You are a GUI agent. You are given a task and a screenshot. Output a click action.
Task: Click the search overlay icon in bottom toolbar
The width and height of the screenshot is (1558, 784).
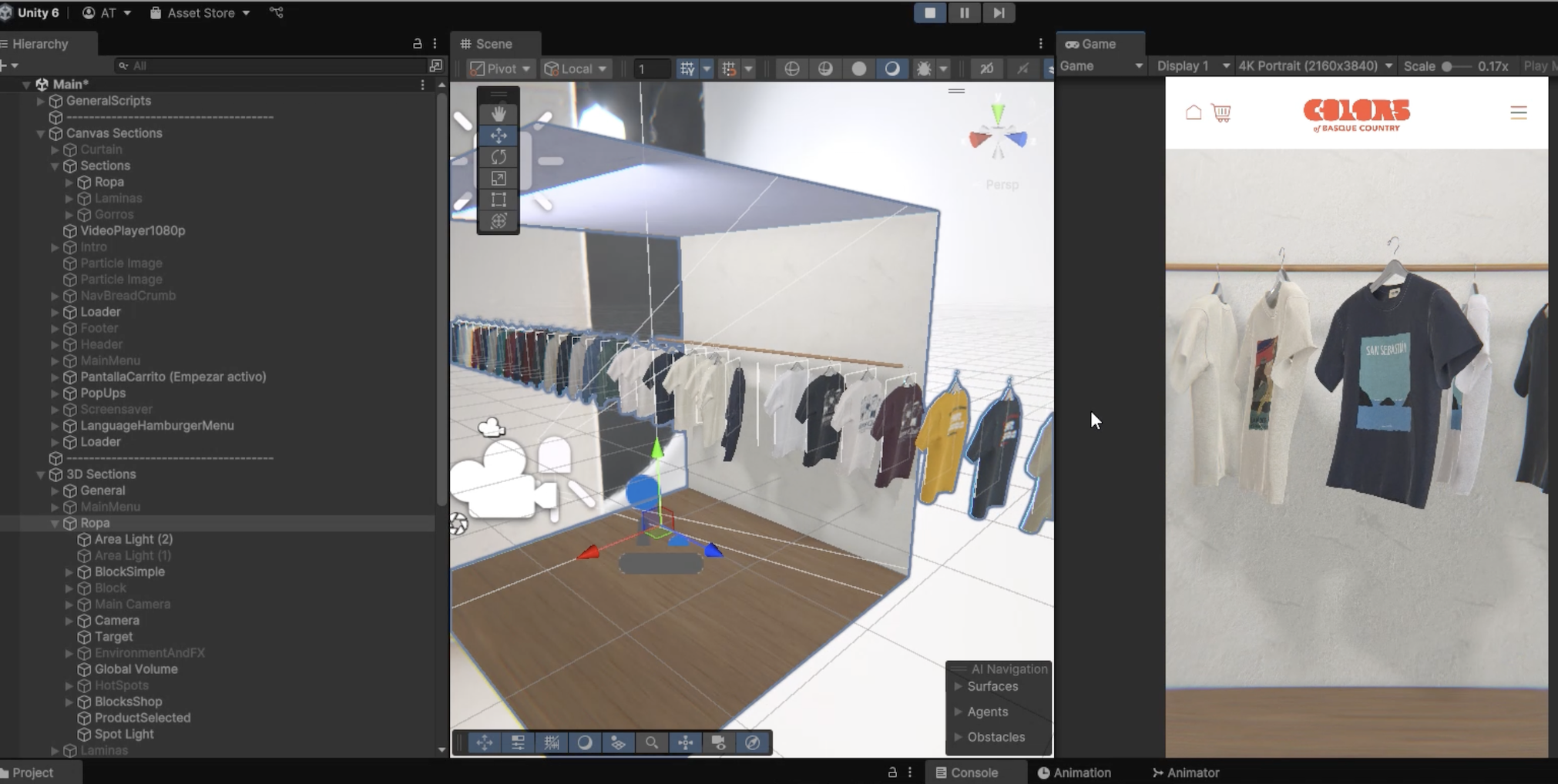(651, 742)
